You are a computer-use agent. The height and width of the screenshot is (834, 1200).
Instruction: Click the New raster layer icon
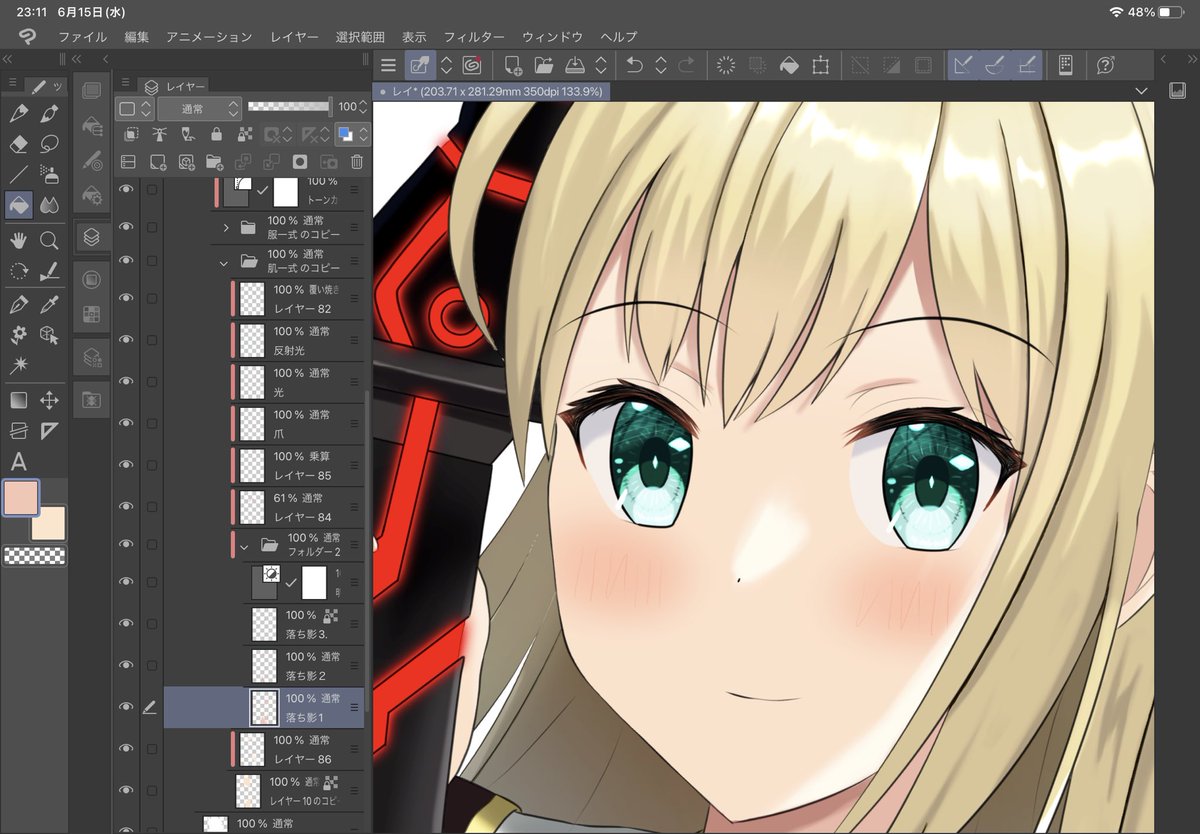click(158, 162)
